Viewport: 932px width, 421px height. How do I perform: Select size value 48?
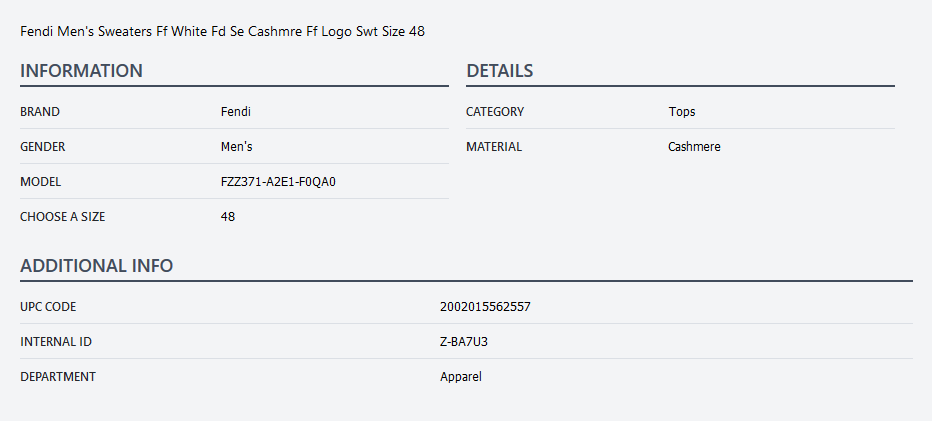click(228, 217)
